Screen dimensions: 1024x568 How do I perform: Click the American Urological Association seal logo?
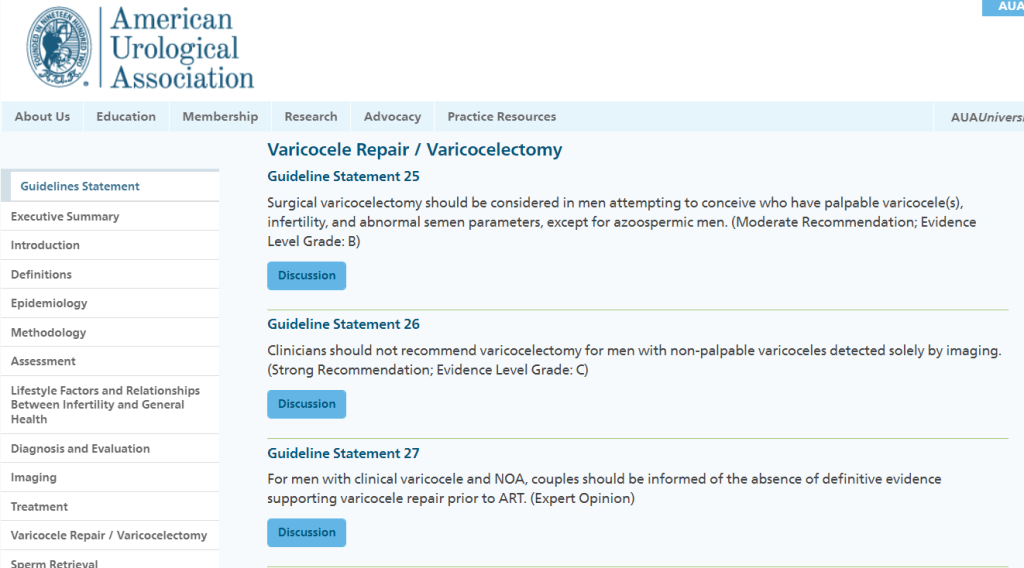click(59, 46)
